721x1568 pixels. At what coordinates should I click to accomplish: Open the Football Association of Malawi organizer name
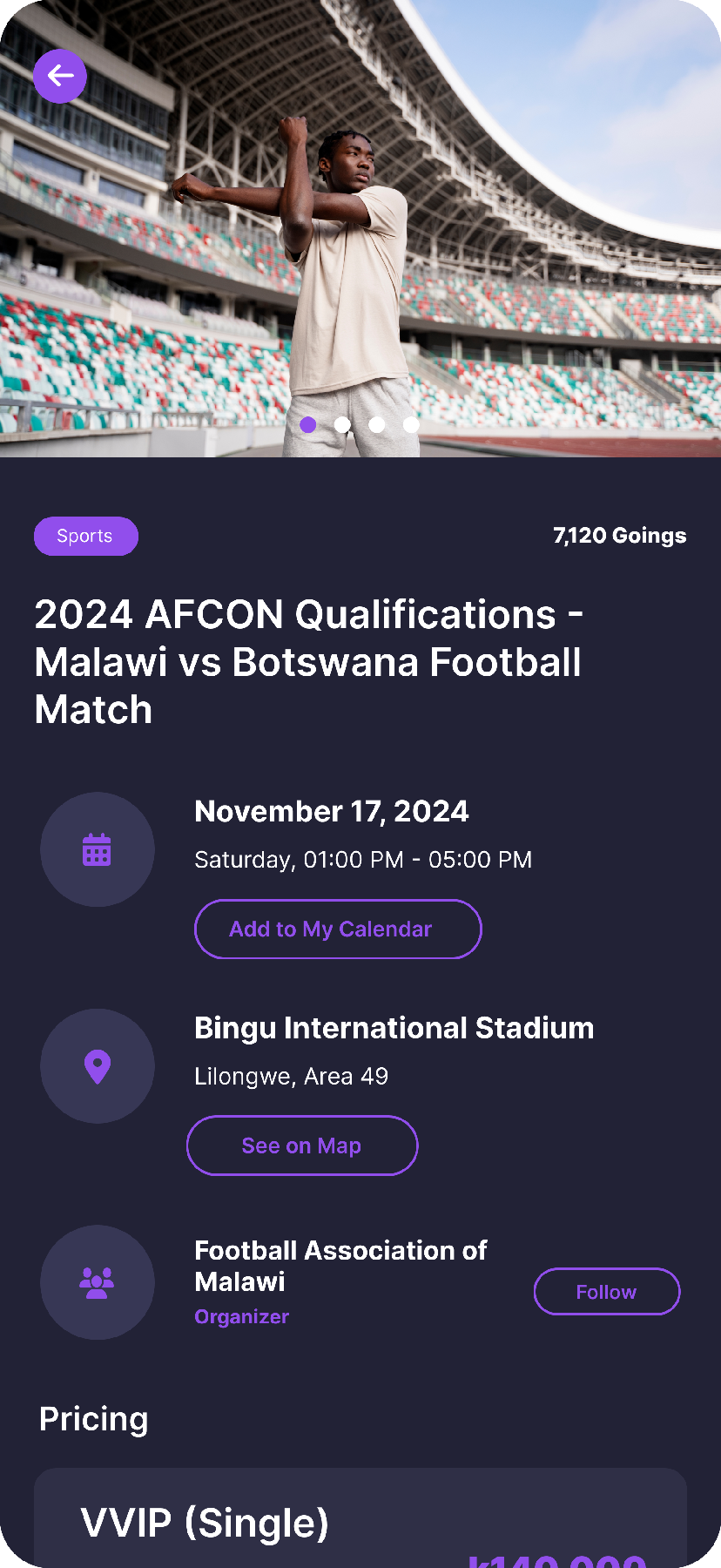click(x=340, y=1266)
